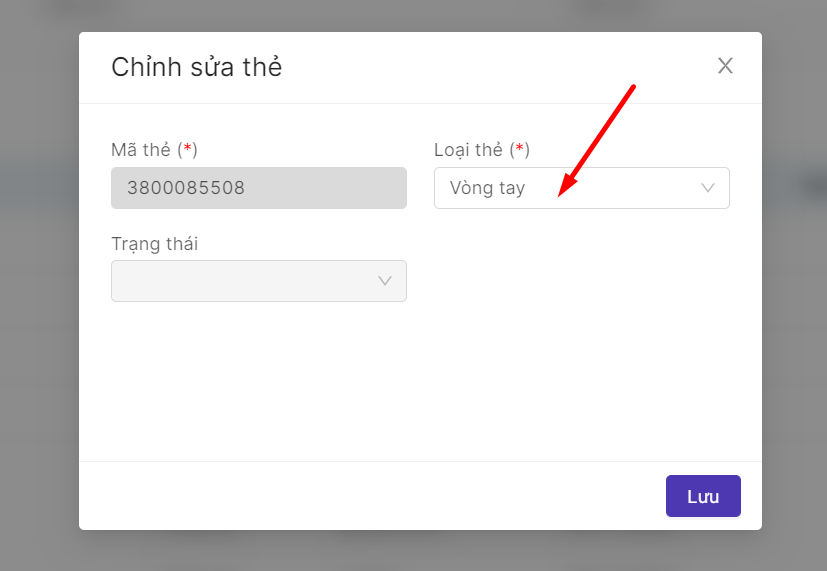Image resolution: width=827 pixels, height=571 pixels.
Task: Click the Trạng thái field label
Action: click(154, 244)
